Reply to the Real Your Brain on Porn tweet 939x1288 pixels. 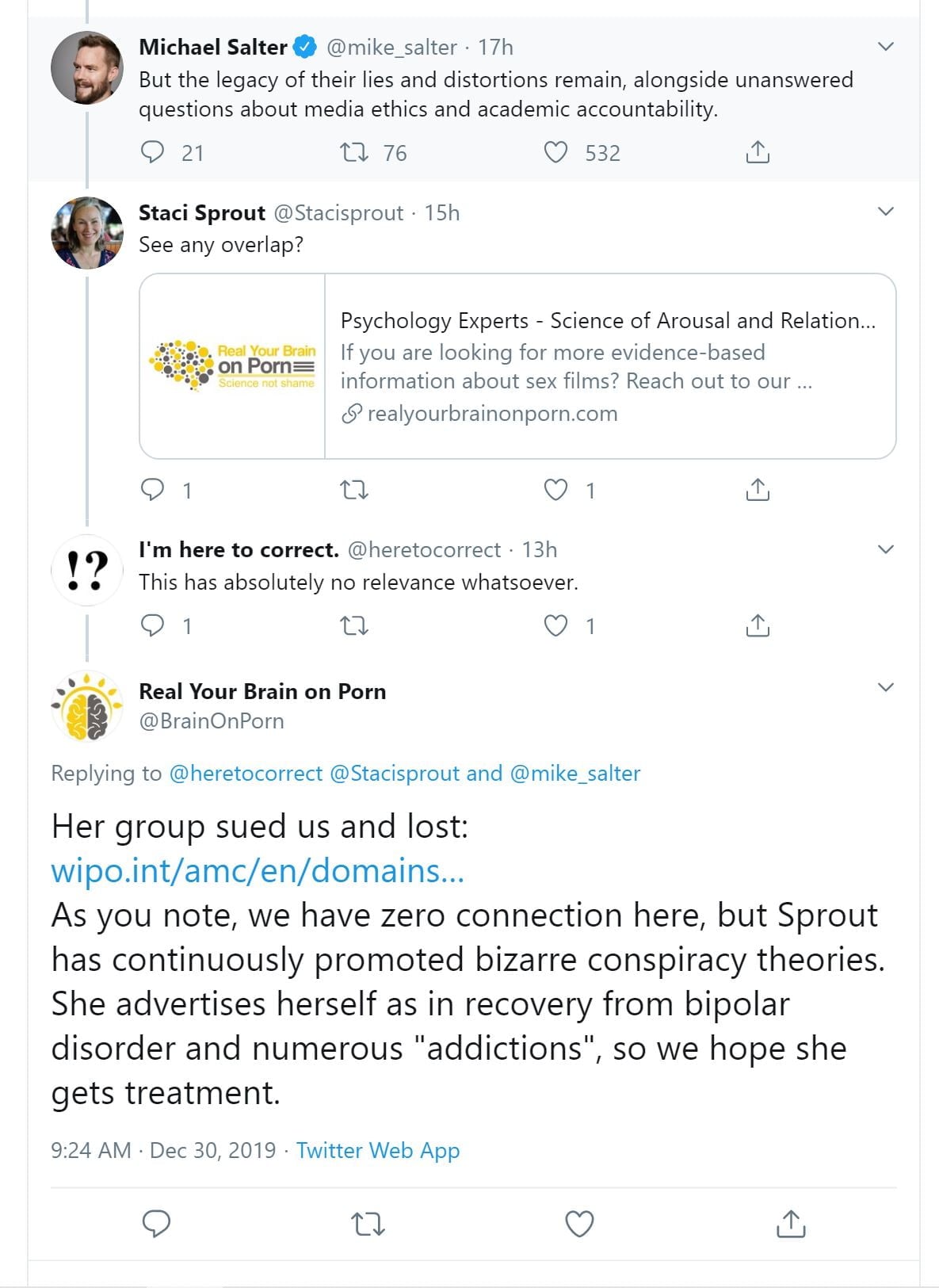point(156,1224)
